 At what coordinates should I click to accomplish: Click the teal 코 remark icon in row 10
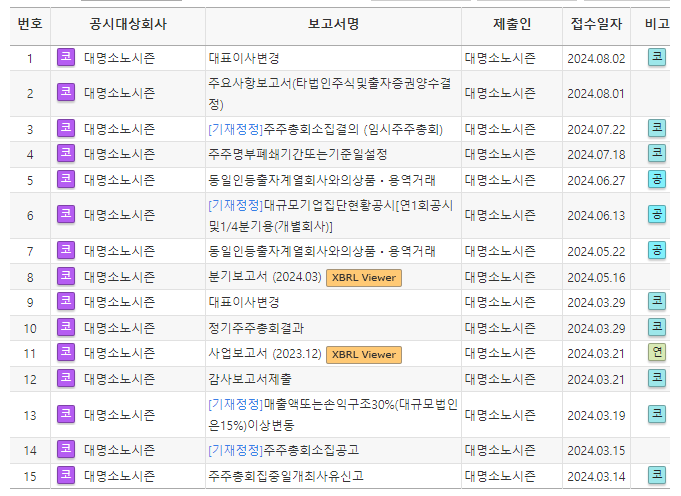(657, 327)
